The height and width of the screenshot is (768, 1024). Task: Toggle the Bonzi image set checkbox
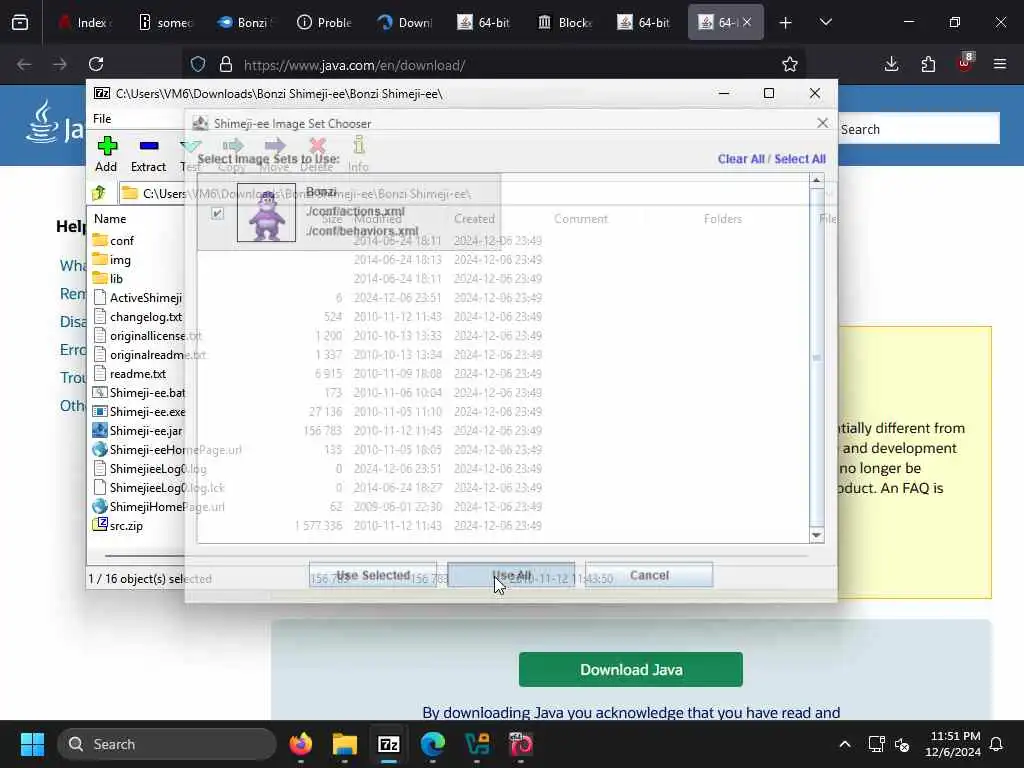tap(217, 214)
